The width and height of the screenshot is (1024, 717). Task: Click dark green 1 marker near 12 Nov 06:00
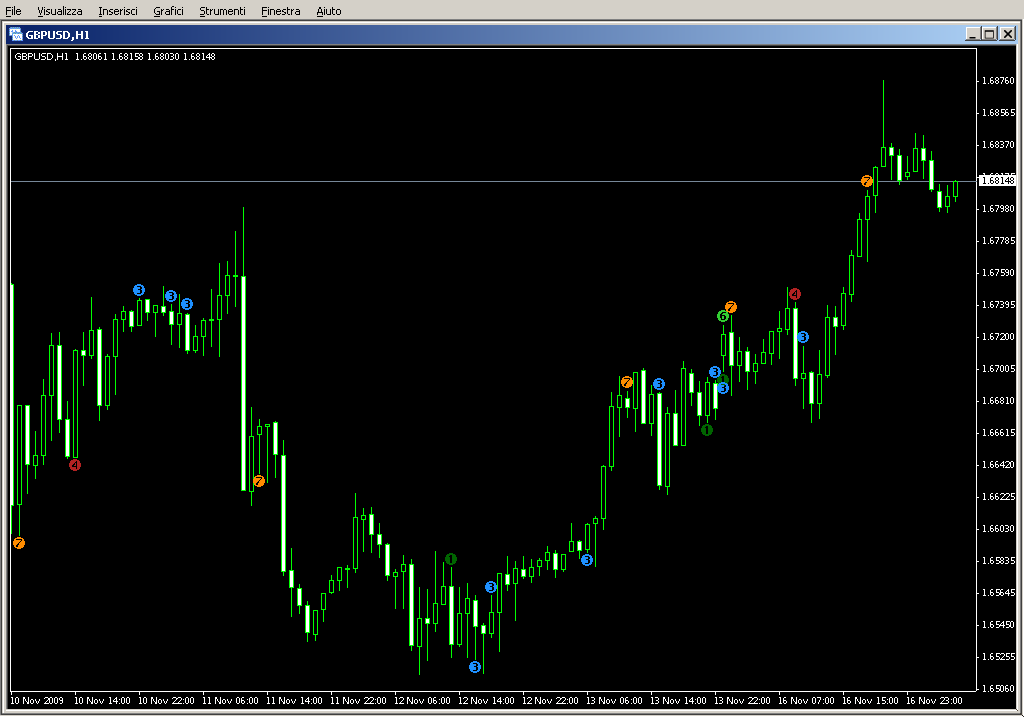(451, 559)
